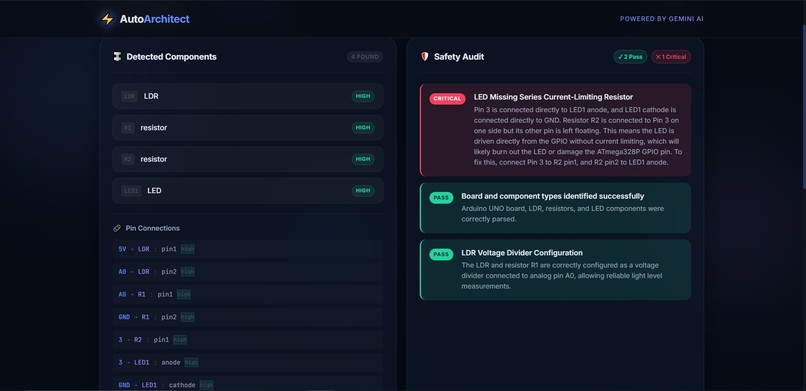Click the LED1 component tag icon

131,191
